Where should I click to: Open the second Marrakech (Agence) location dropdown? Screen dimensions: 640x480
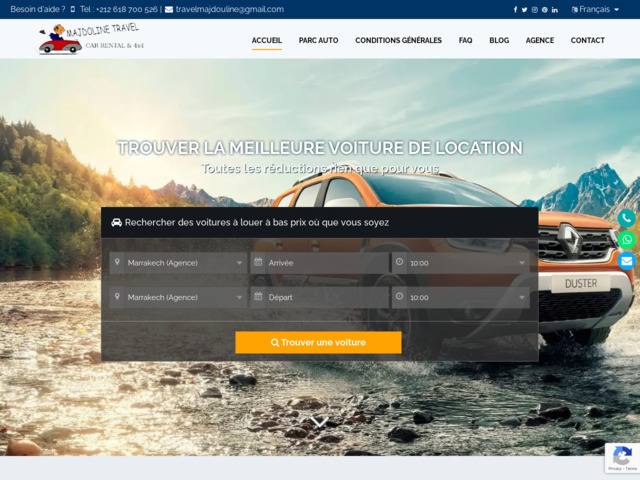click(179, 297)
